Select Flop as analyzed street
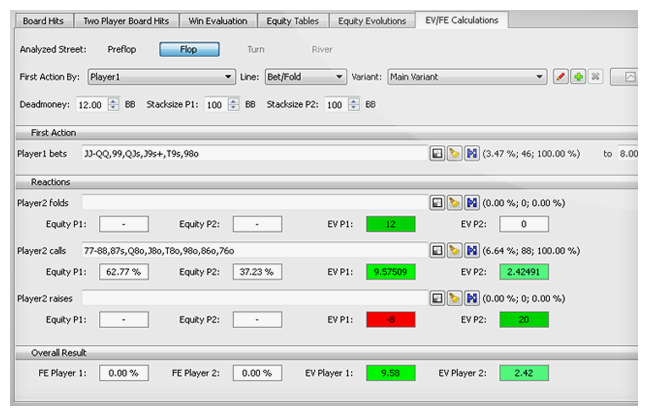This screenshot has width=648, height=416. [x=189, y=50]
